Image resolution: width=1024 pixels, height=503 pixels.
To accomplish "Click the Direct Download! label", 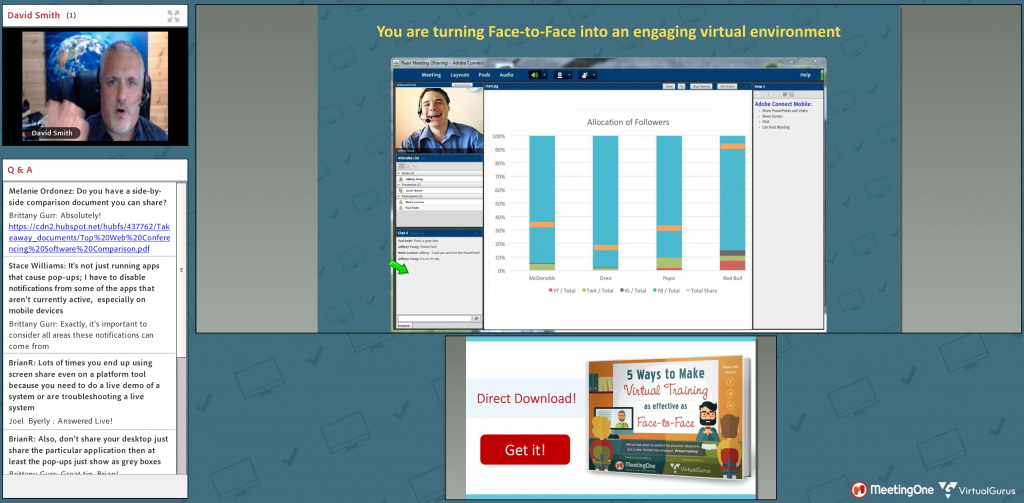I will pos(526,398).
